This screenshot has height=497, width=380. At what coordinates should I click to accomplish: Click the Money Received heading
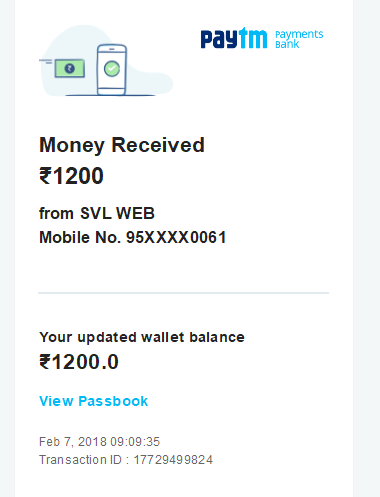[x=122, y=145]
